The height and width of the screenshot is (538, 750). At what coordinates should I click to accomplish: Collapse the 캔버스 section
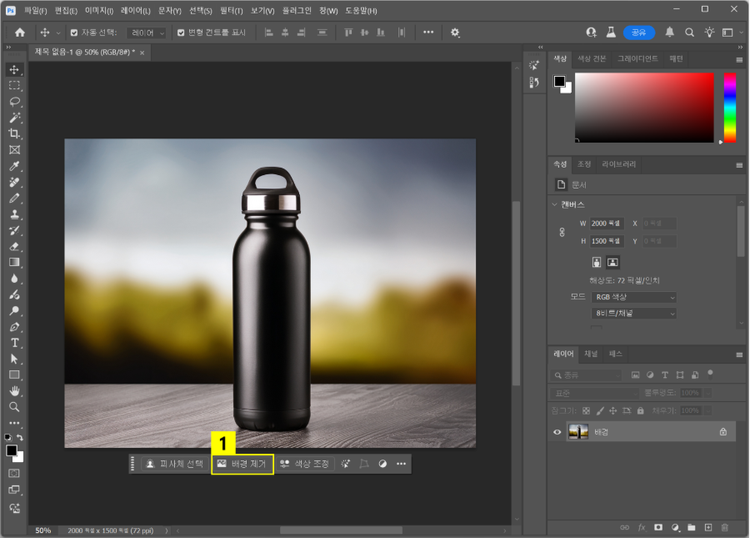(556, 204)
